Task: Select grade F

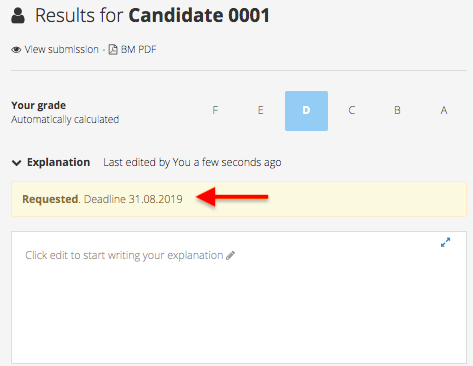Action: pyautogui.click(x=215, y=110)
